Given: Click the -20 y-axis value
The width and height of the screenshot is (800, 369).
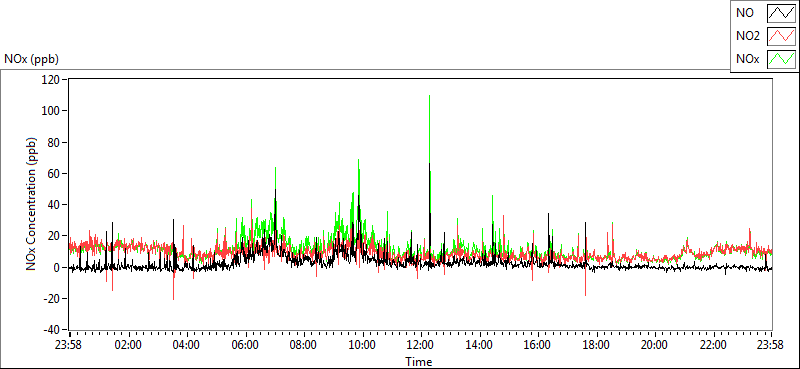Looking at the screenshot, I should tap(53, 299).
